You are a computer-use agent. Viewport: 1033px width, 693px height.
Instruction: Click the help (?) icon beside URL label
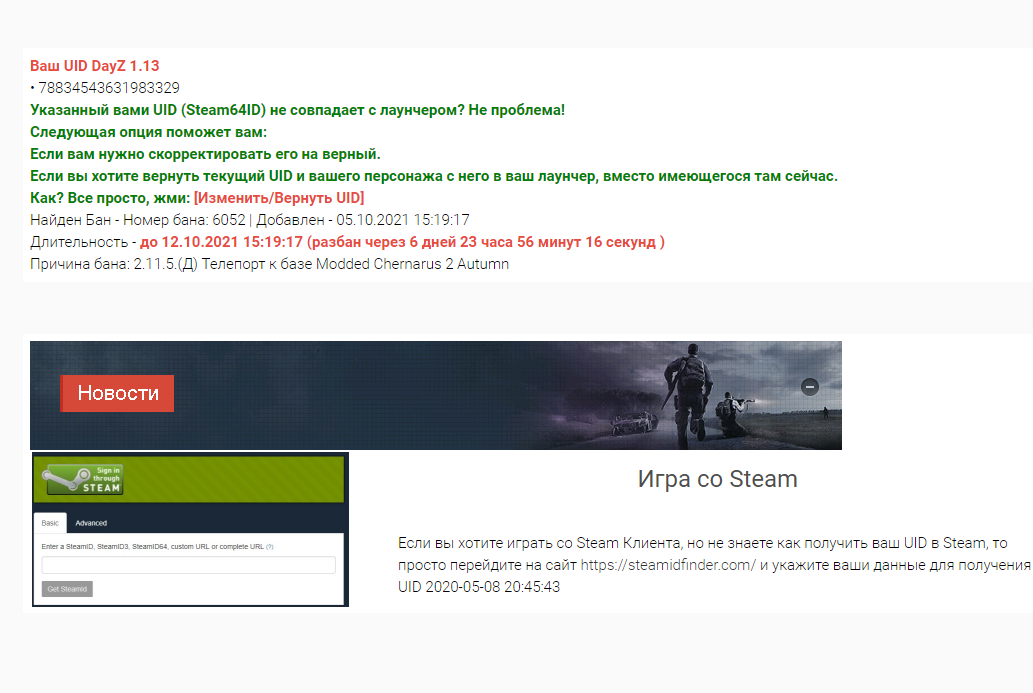(269, 547)
